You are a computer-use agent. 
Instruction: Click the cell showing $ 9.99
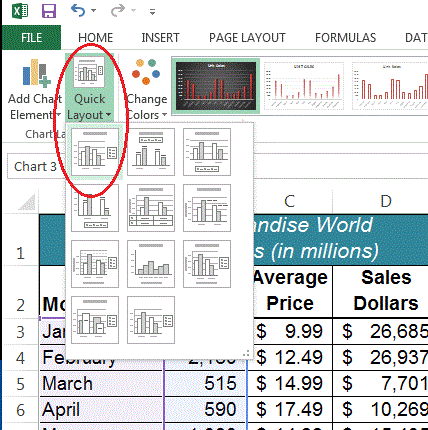(x=290, y=331)
